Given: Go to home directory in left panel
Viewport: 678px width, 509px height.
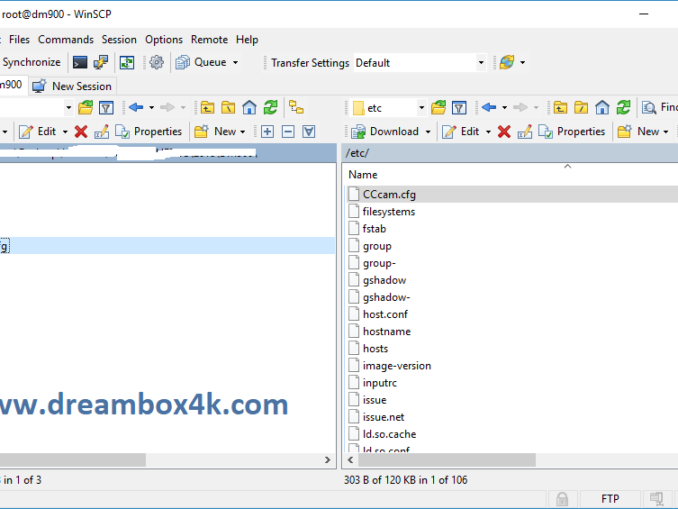Looking at the screenshot, I should point(249,108).
